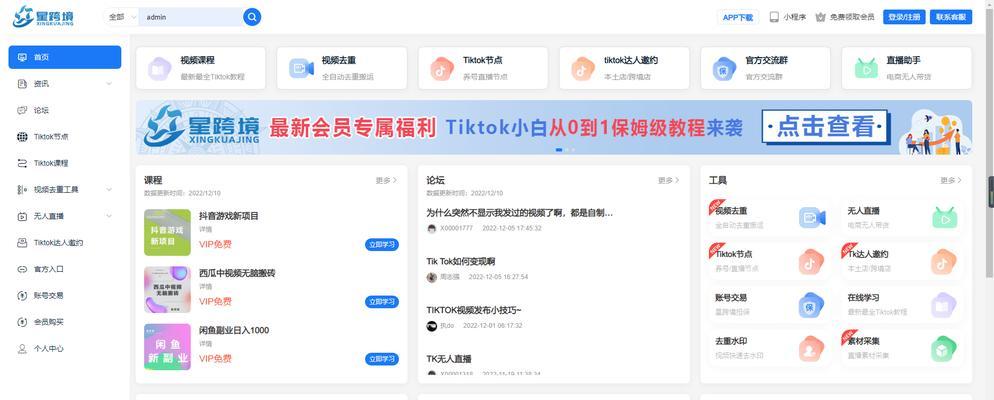
Task: Click the 点击查看 banner button
Action: pyautogui.click(x=825, y=127)
